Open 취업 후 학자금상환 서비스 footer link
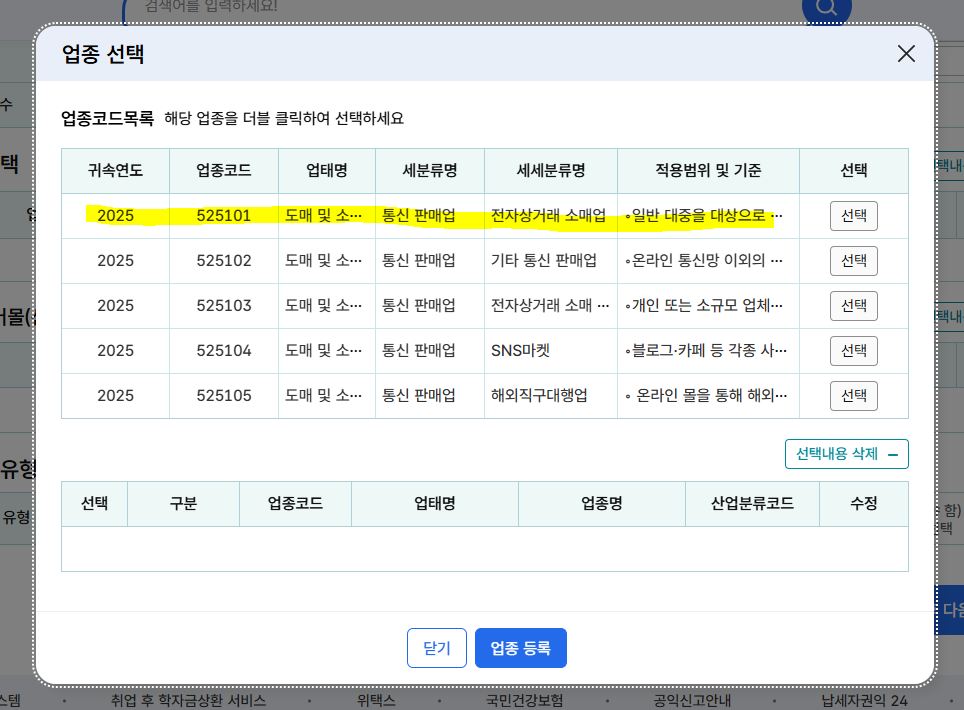964x710 pixels. click(188, 701)
